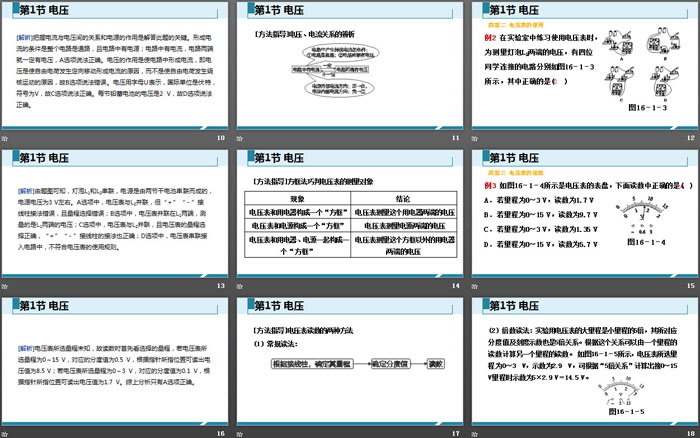Click slide number label 10
The height and width of the screenshot is (438, 700).
[221, 138]
